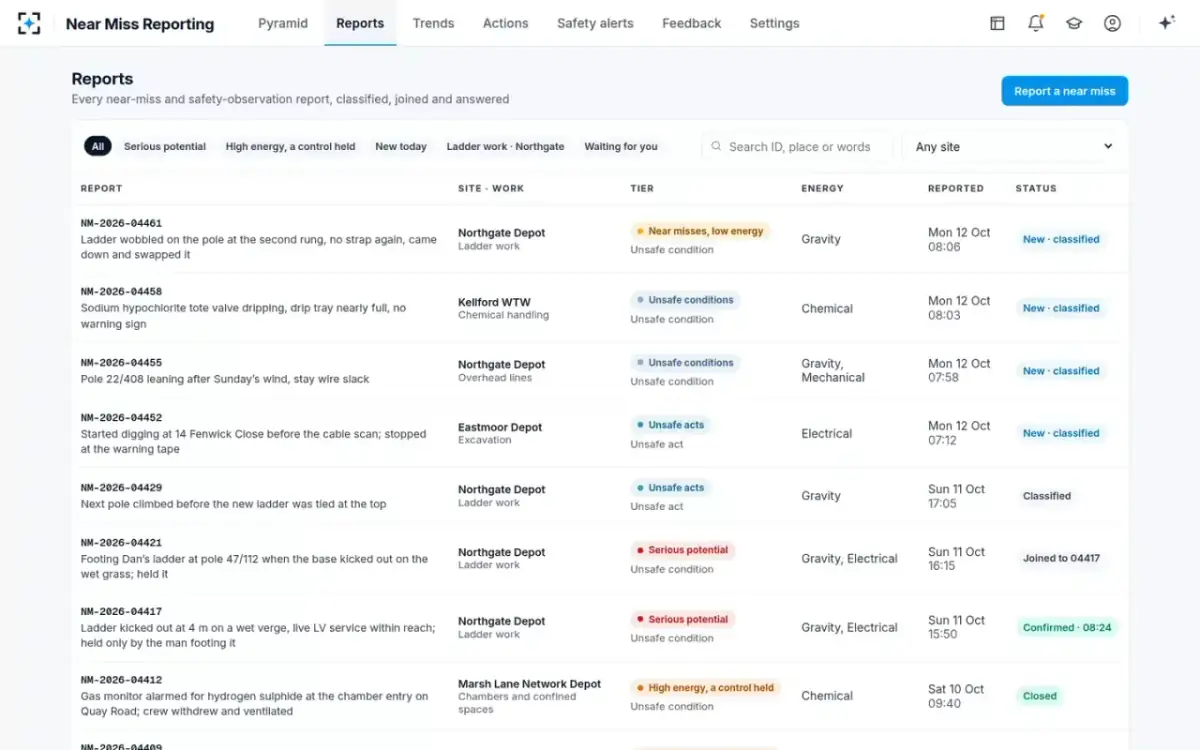Open the training graduation cap icon

[1074, 23]
